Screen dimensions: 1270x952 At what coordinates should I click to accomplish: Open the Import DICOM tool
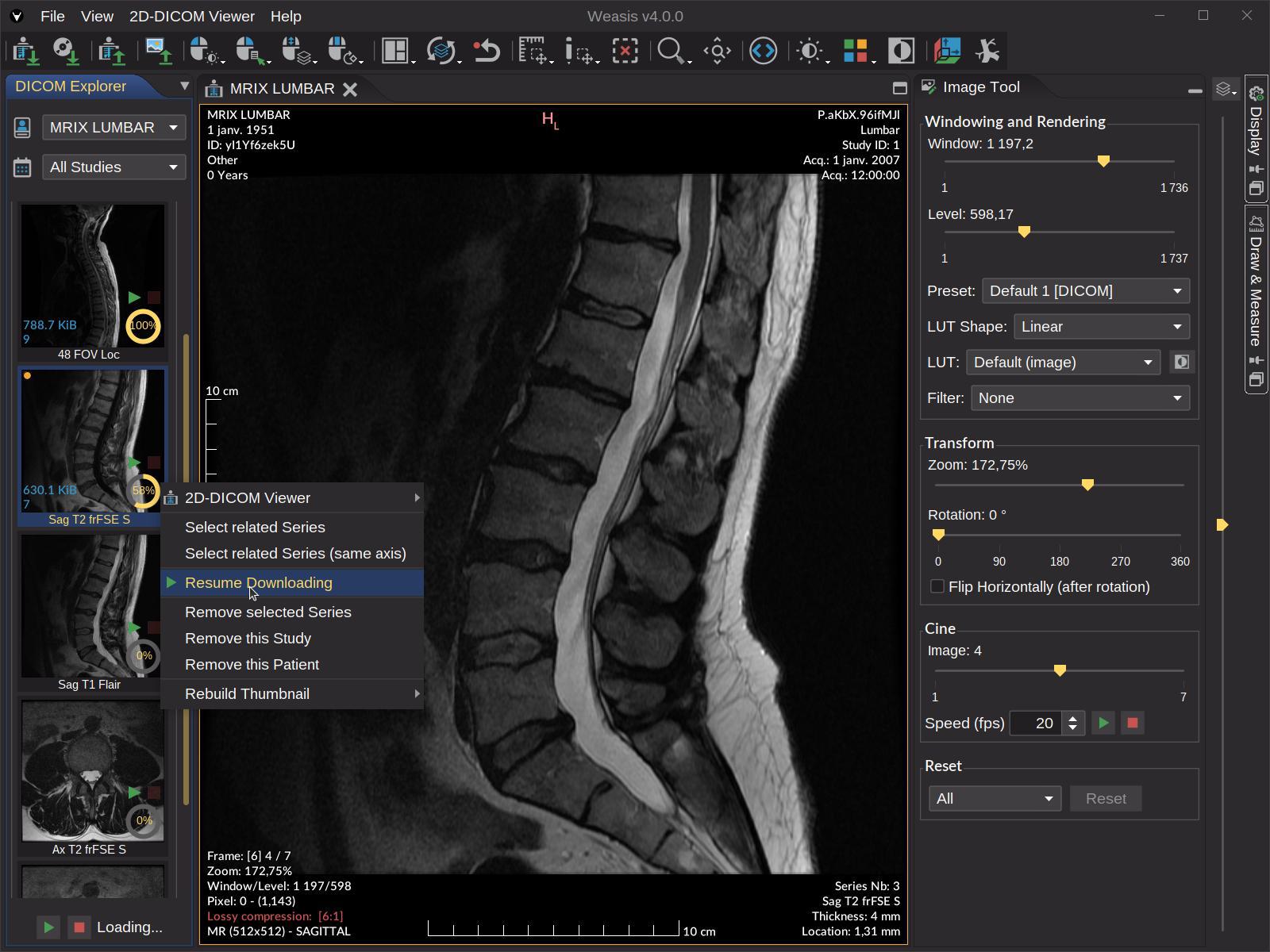click(x=24, y=50)
